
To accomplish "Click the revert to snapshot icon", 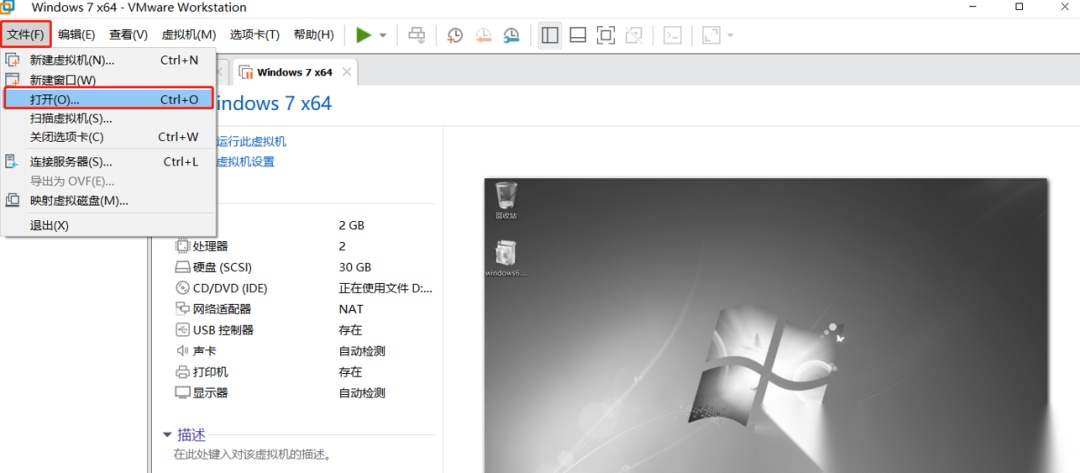I will 483,35.
